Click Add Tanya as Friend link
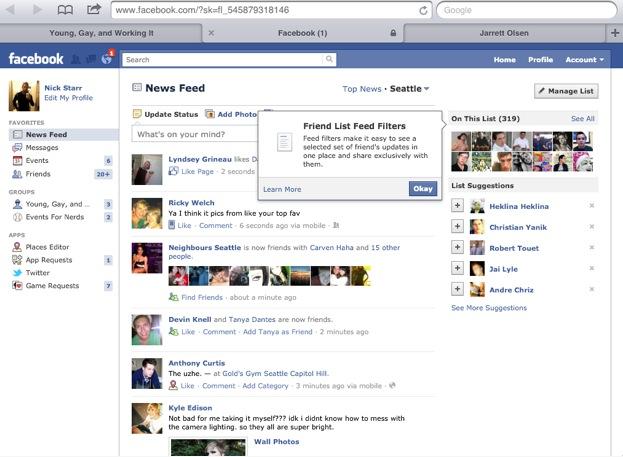Screen dimensions: 623x457 [x=277, y=332]
